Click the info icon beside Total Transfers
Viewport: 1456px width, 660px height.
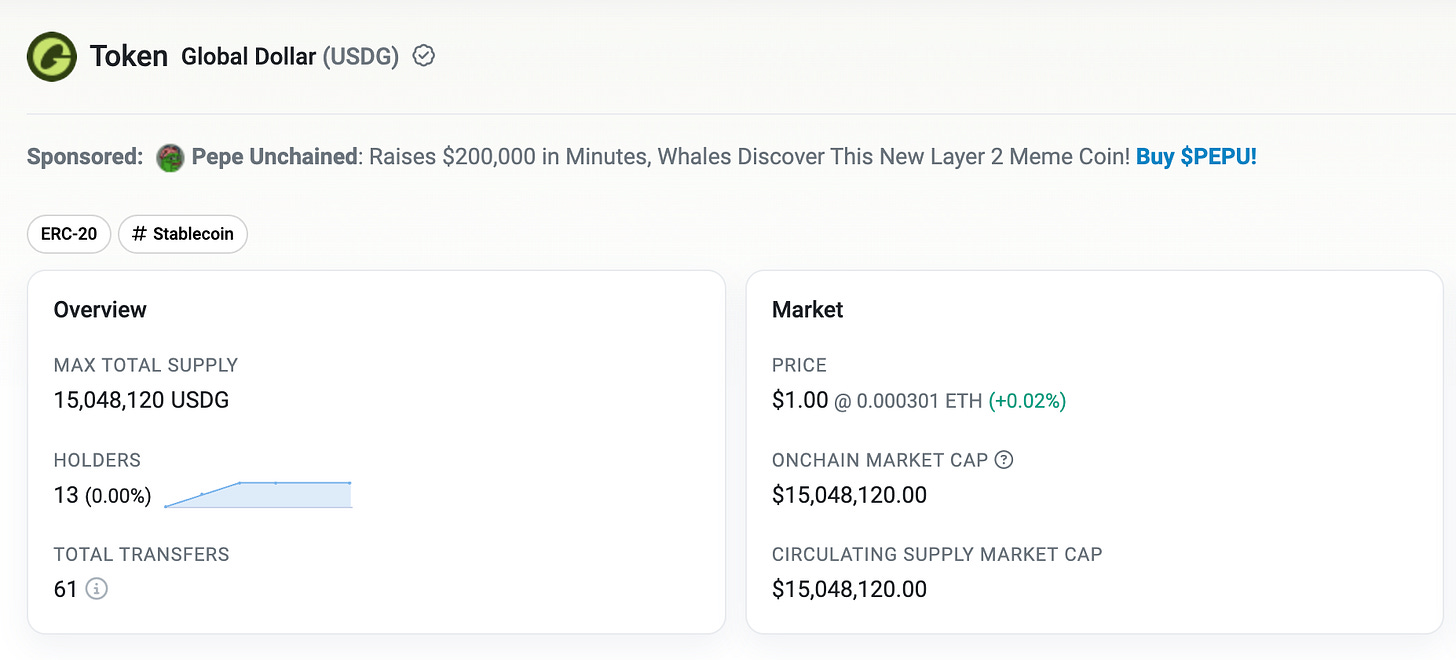pyautogui.click(x=96, y=589)
